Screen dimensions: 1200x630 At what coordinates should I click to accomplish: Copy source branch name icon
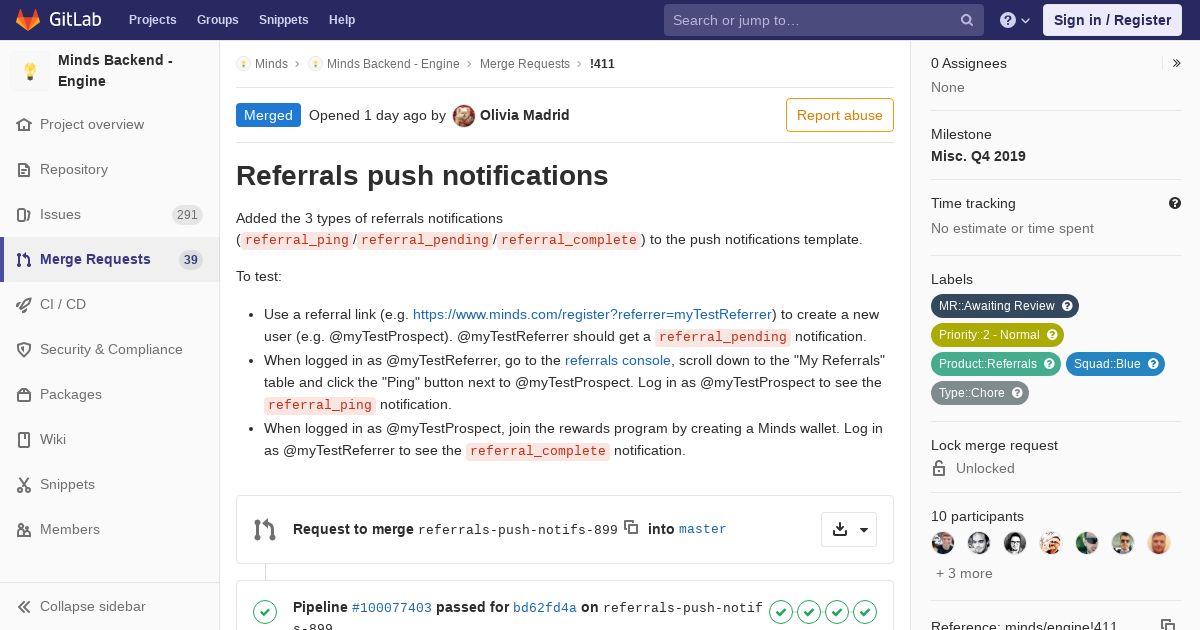[x=631, y=527]
